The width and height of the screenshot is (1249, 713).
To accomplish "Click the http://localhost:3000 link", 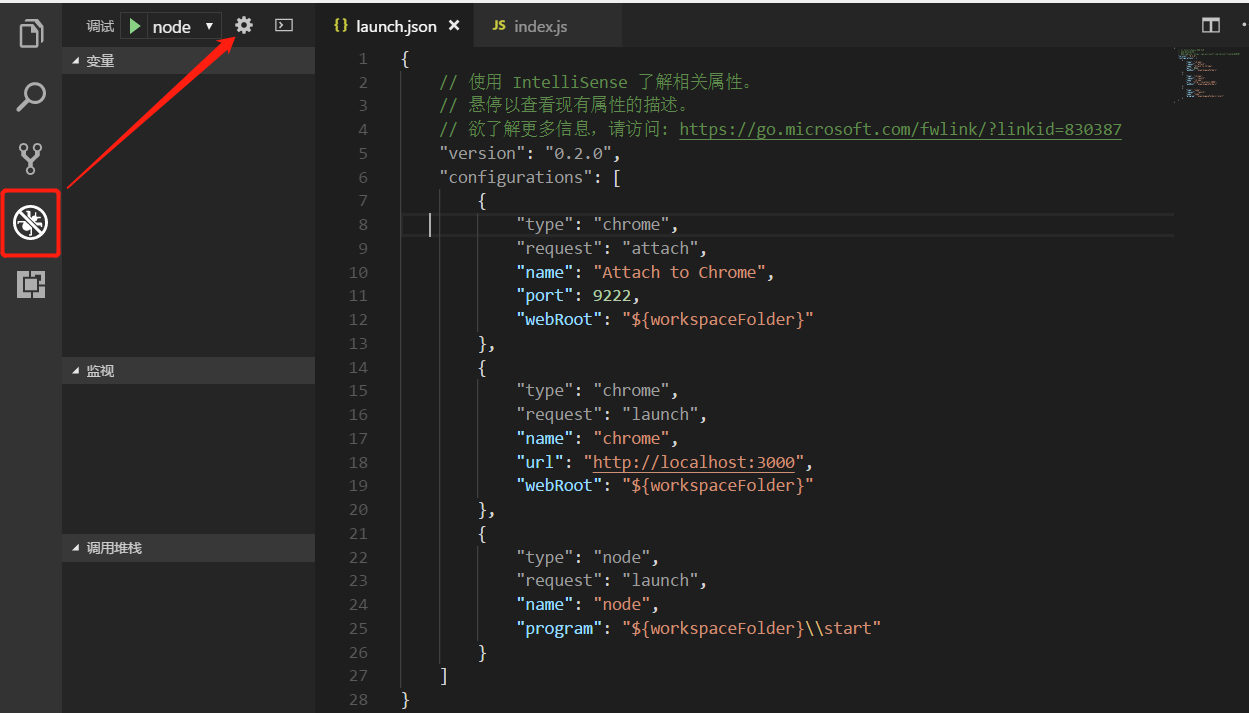I will click(694, 462).
